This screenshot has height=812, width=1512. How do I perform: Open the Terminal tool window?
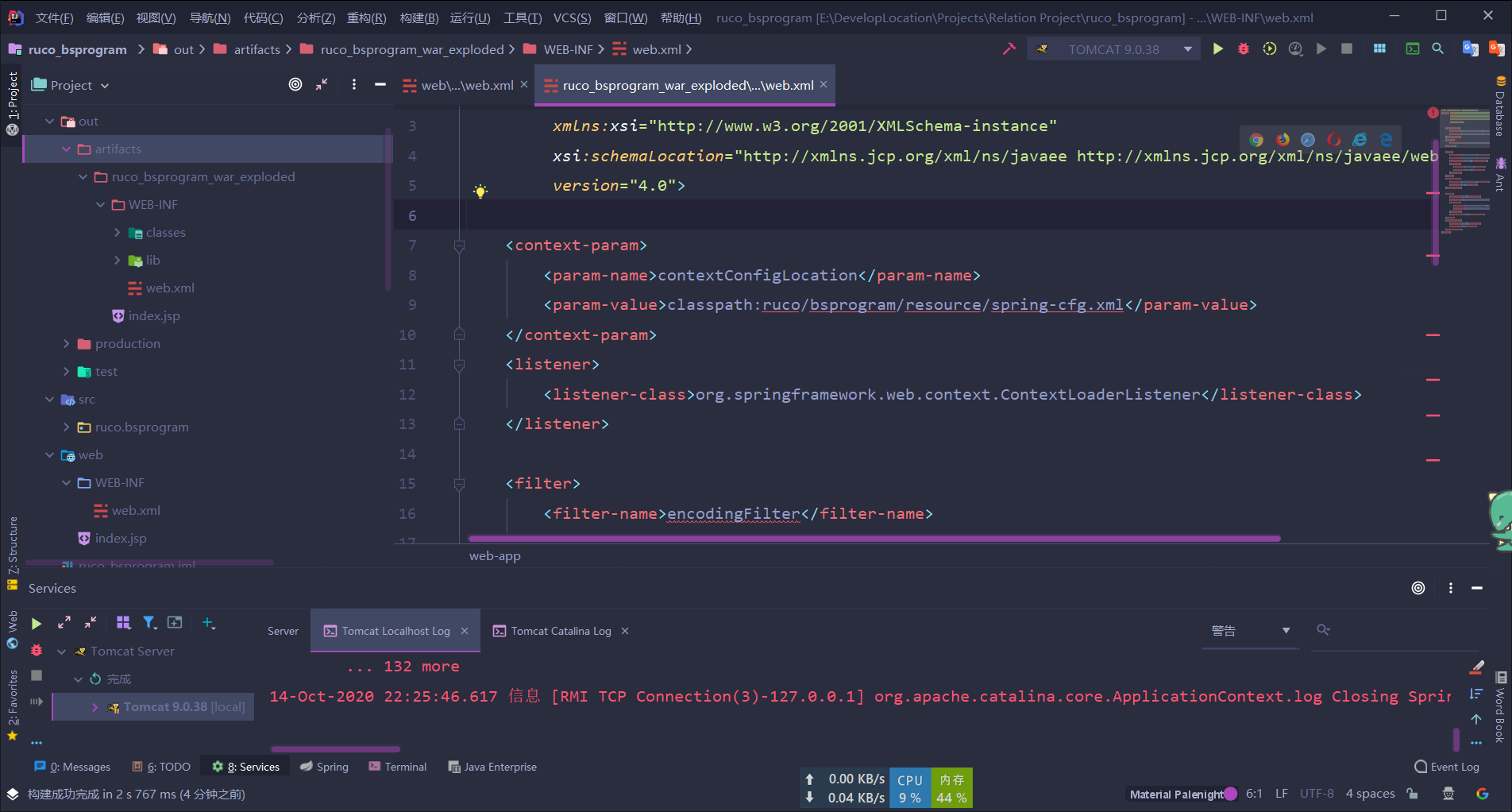(x=398, y=767)
